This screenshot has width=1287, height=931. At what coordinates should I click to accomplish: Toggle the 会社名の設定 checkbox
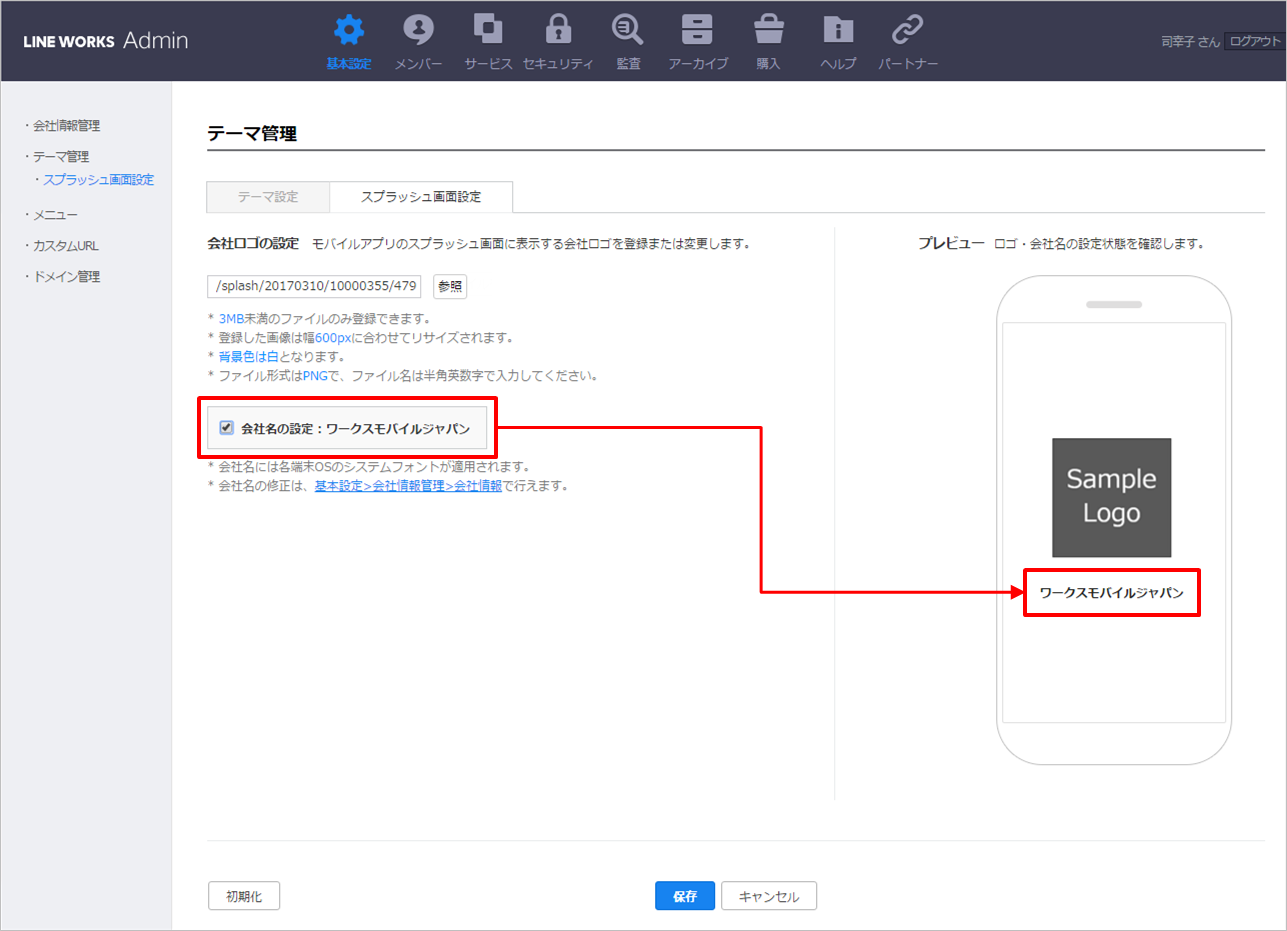227,428
